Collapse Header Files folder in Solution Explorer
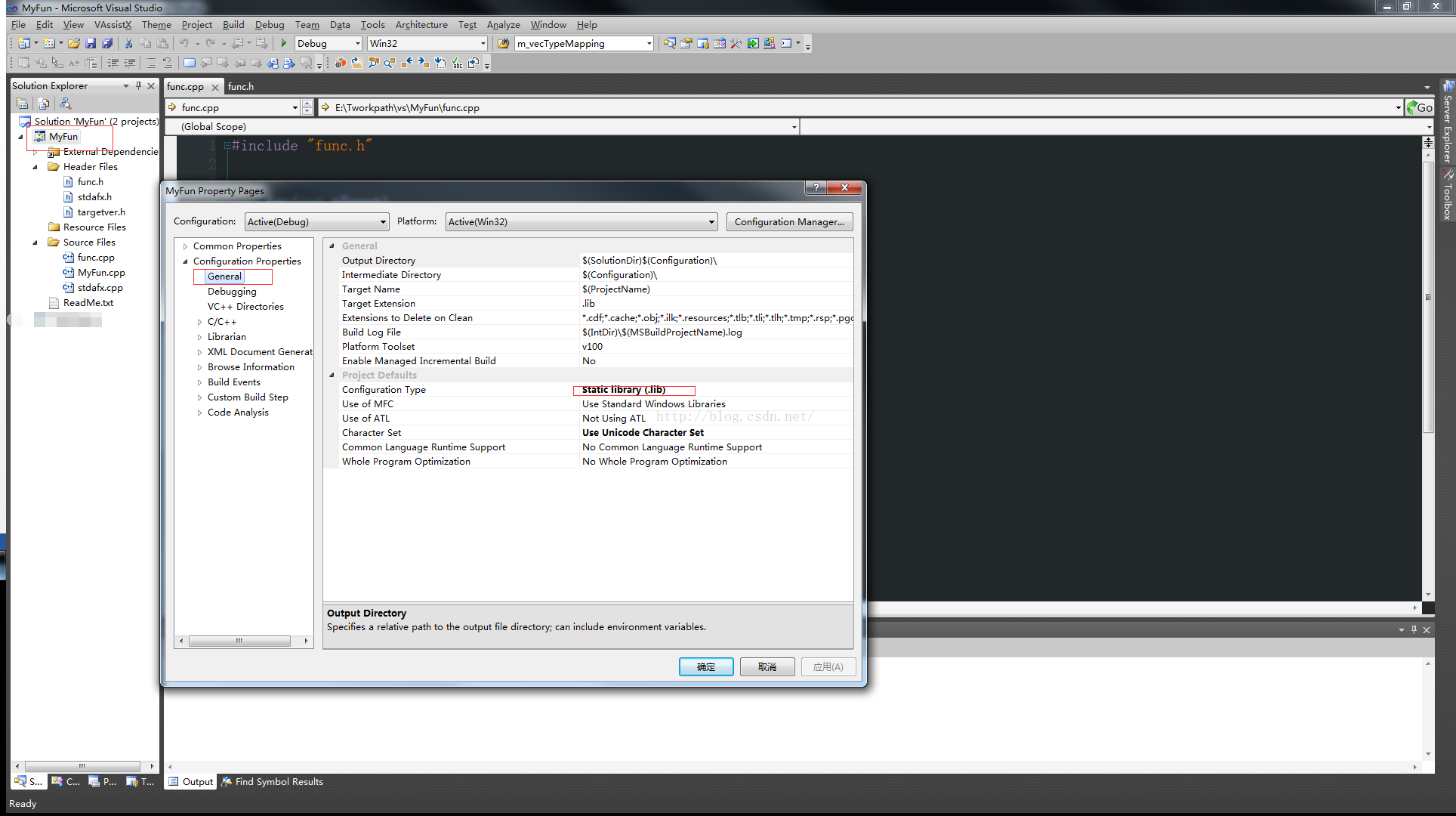Image resolution: width=1456 pixels, height=816 pixels. click(35, 167)
